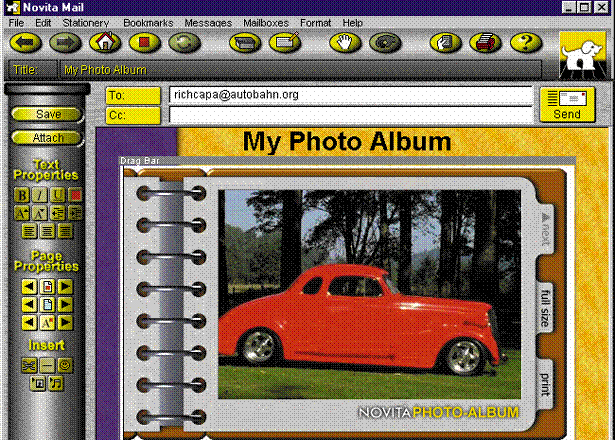The height and width of the screenshot is (440, 615).
Task: Insert a smiley face from Insert panel
Action: [64, 365]
